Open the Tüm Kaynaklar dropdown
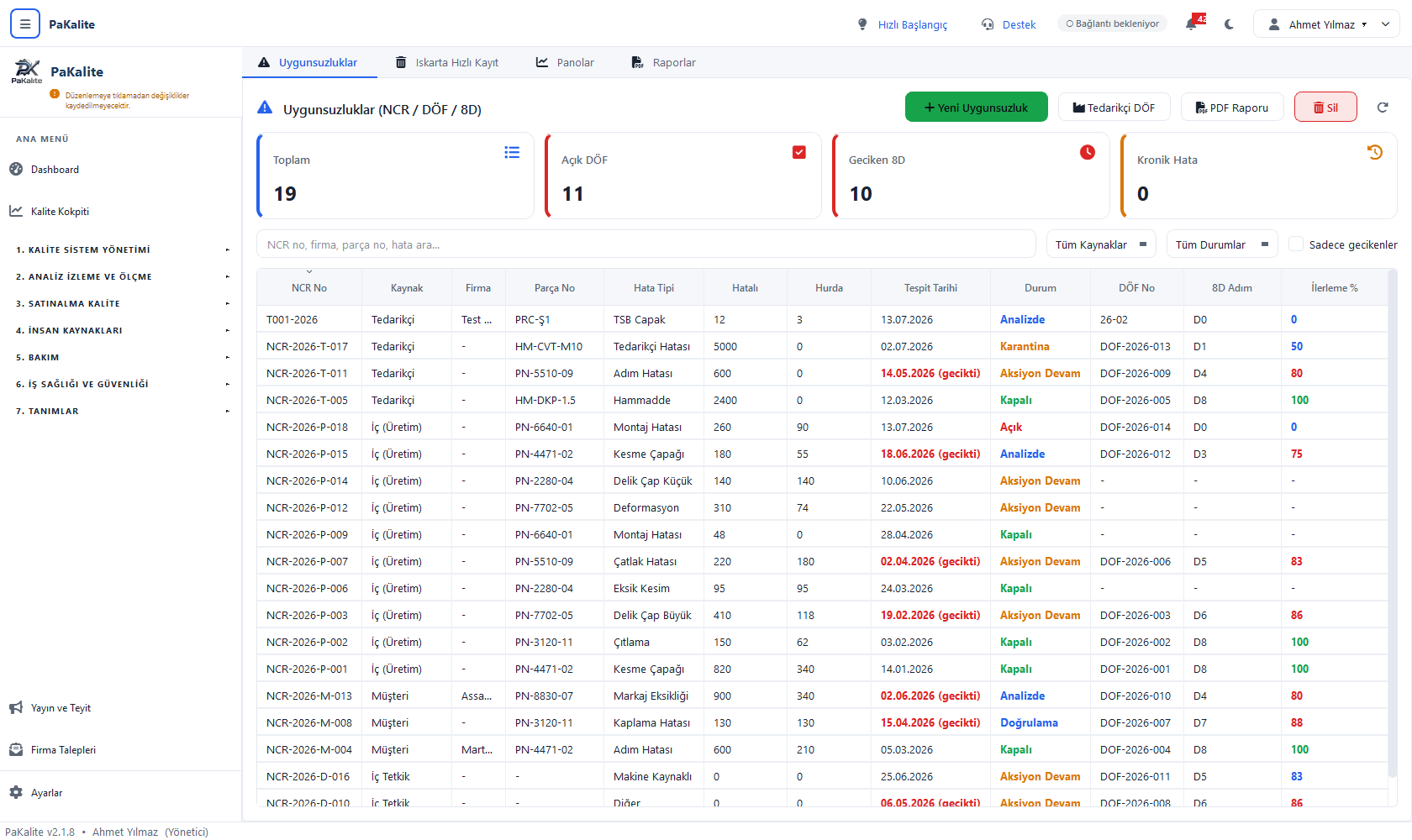The image size is (1412, 840). pyautogui.click(x=1101, y=244)
